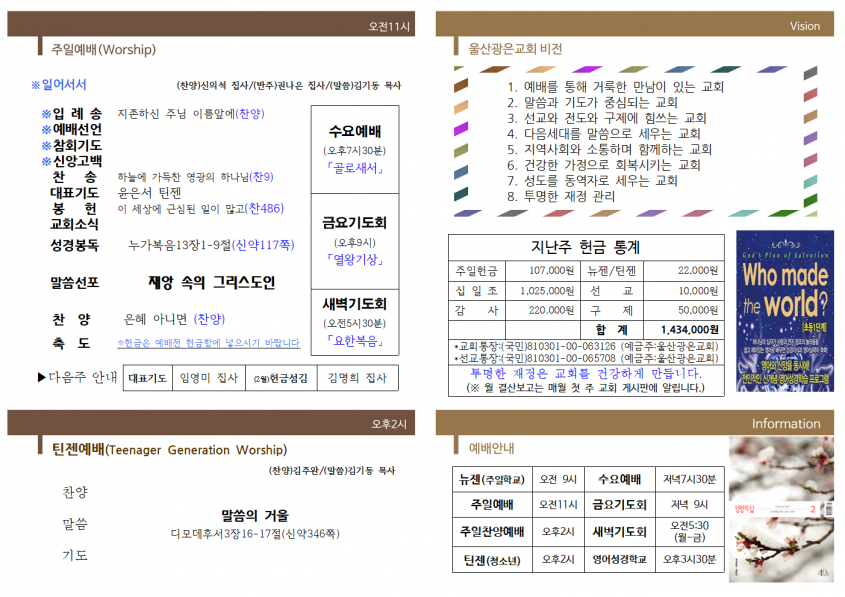Screen dimensions: 845x597
Task: Click the 틴젠예배 Teenager Generation Worship heading
Action: pos(169,449)
